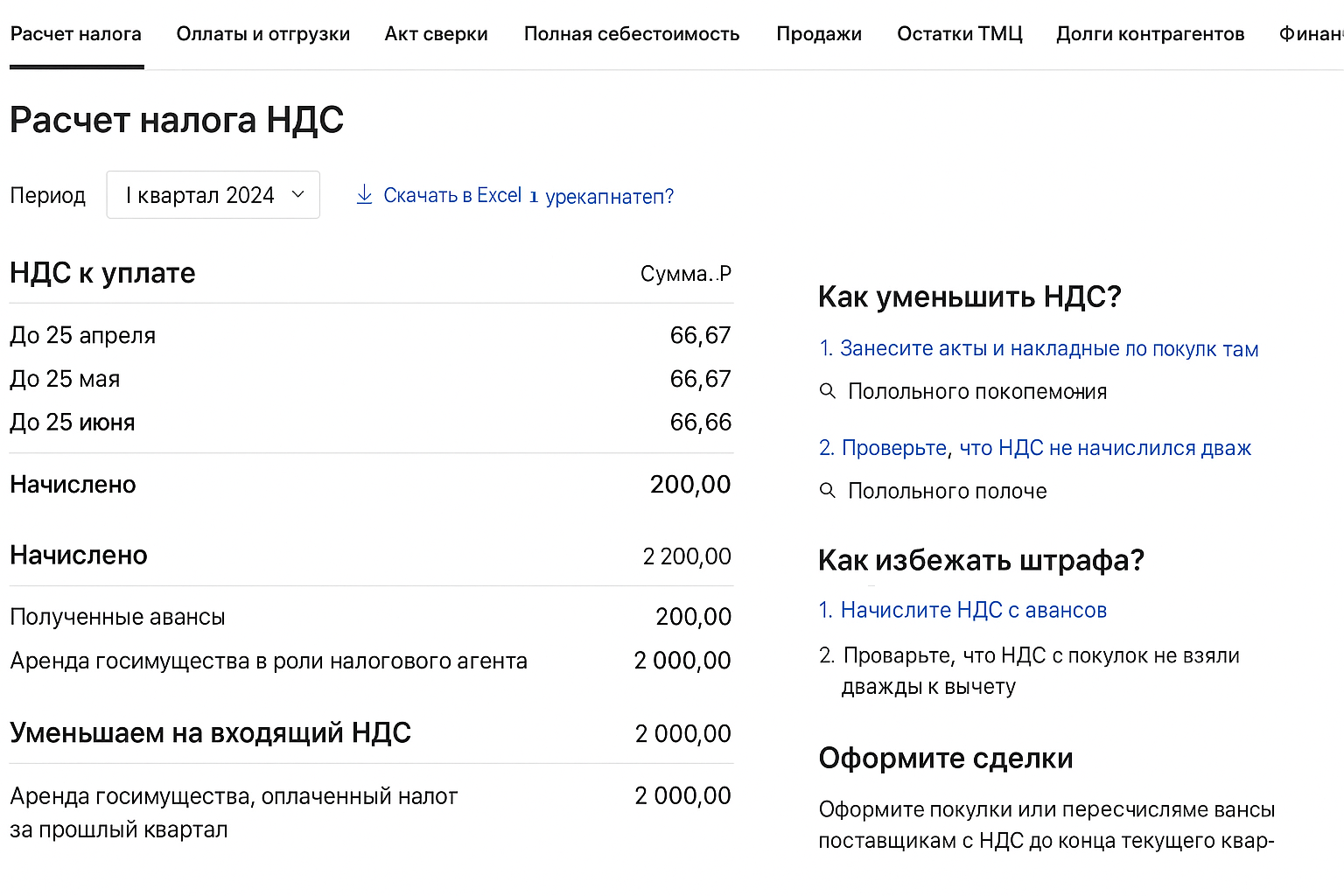This screenshot has height=896, width=1344.
Task: Open the "Полная себестоимость" tab
Action: click(x=632, y=34)
